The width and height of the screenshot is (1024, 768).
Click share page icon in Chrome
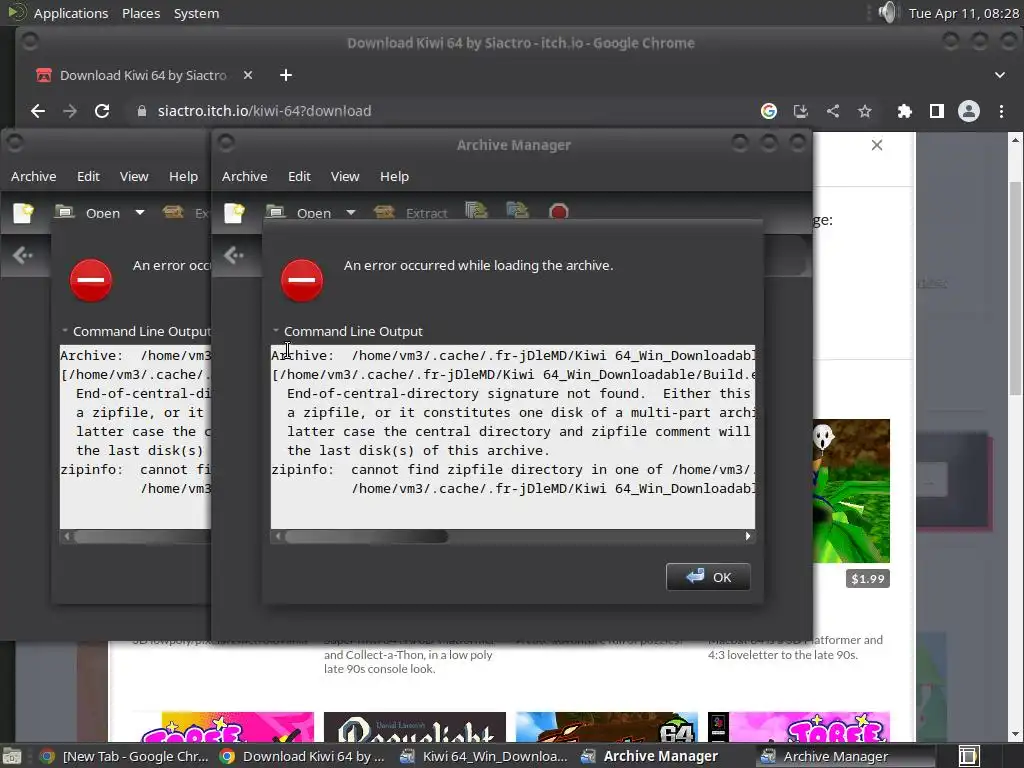833,111
